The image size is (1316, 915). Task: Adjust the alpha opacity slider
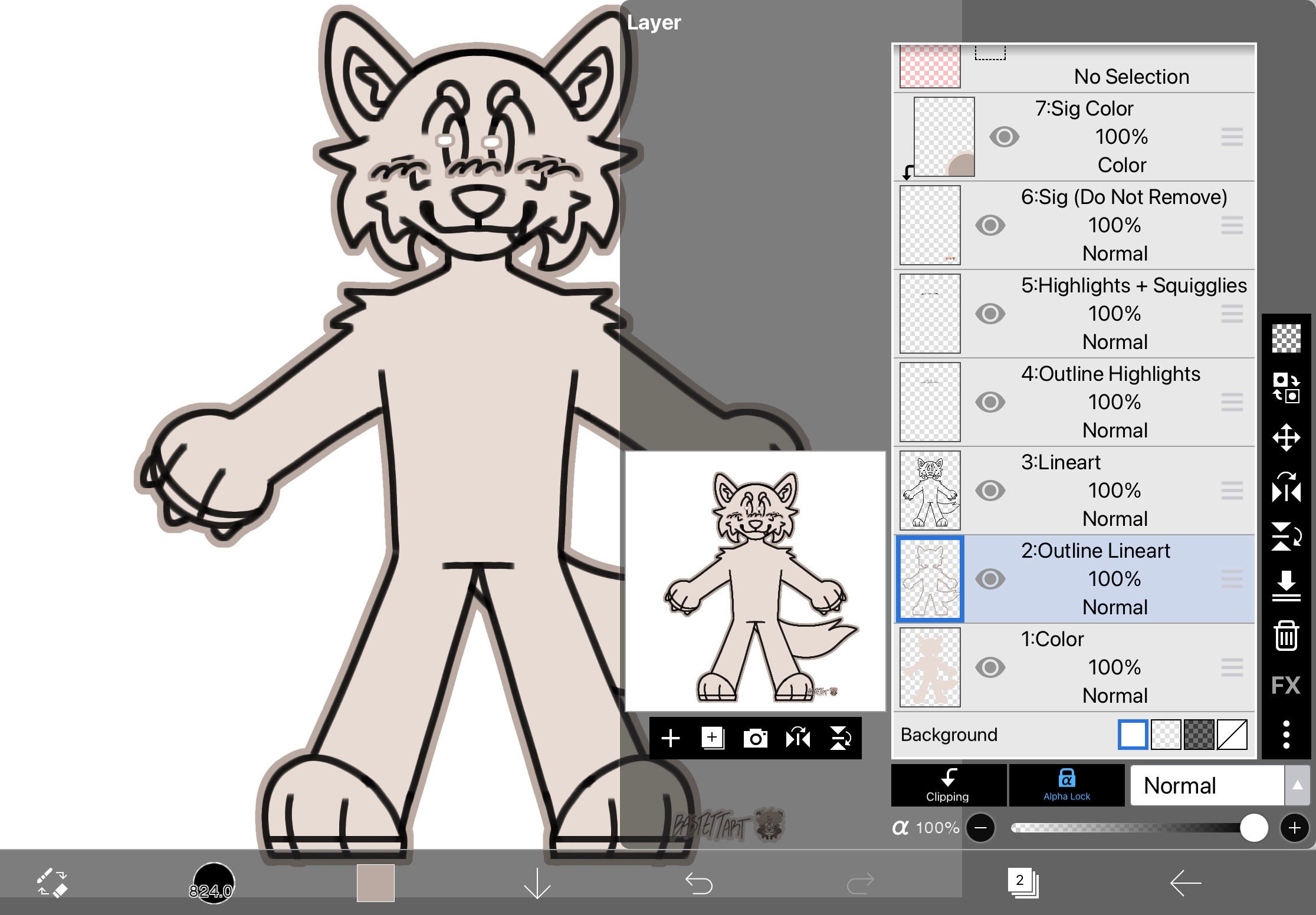pos(1138,828)
